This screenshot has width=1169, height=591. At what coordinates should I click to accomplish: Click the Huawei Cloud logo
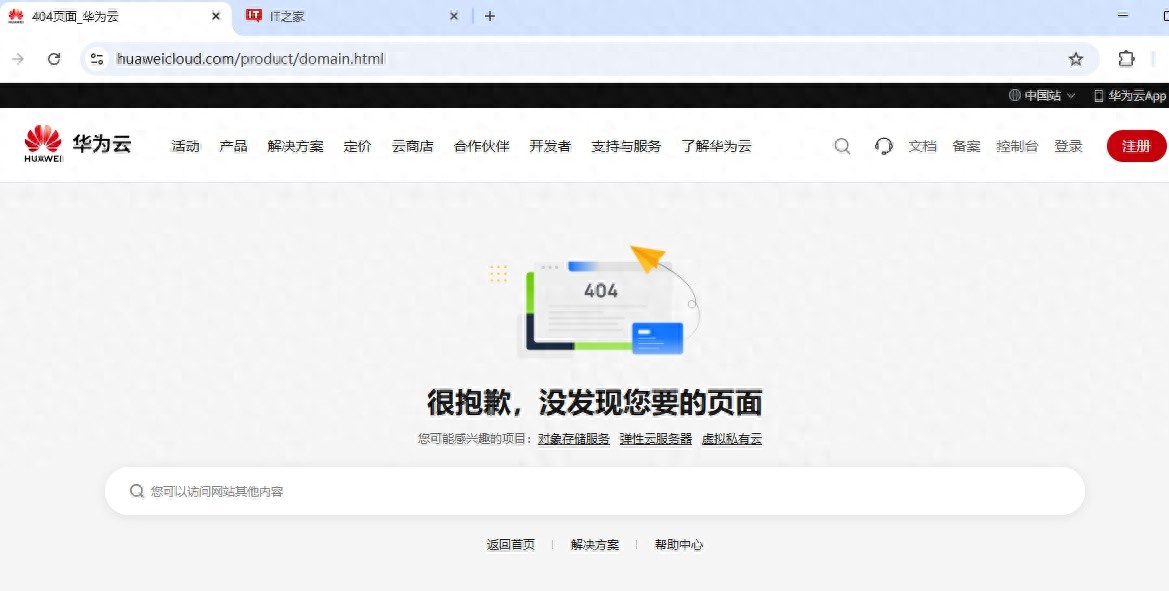[x=77, y=145]
